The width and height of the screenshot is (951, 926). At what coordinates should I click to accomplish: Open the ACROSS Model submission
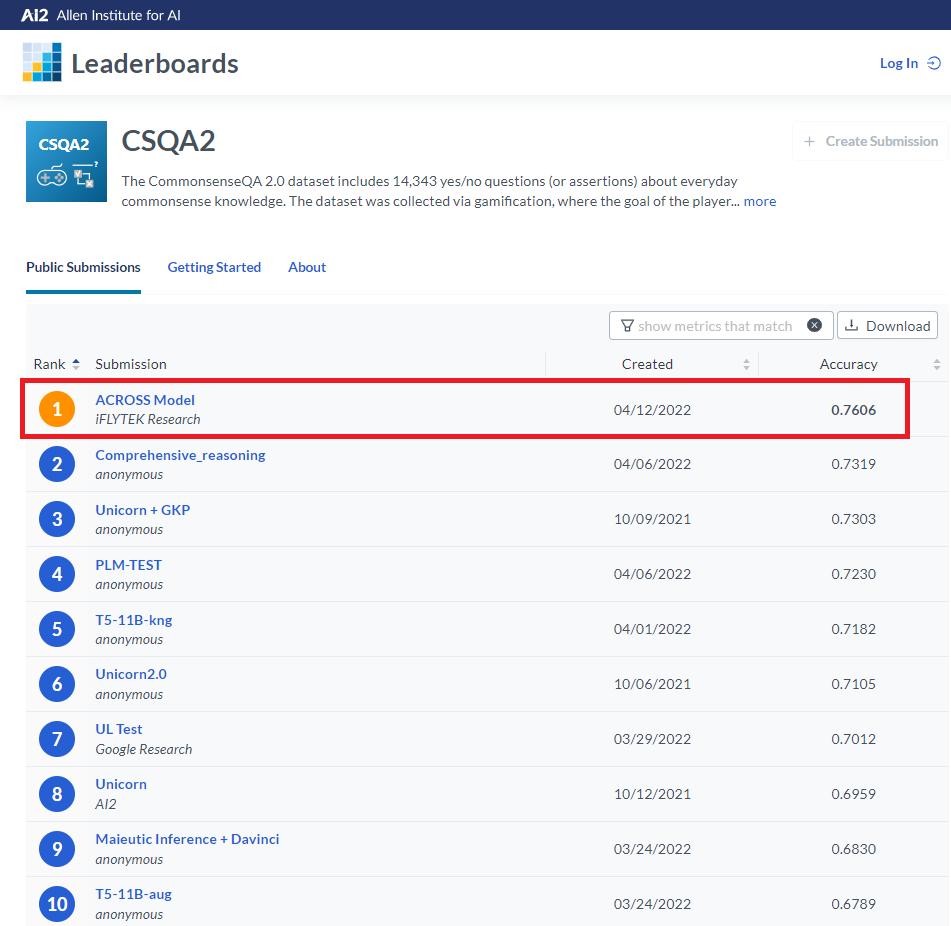coord(145,400)
